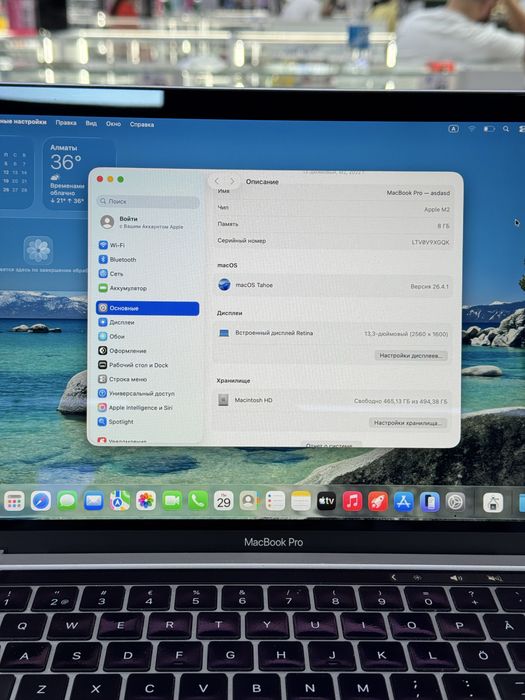Open the Алматы weather widget
Screen dimensions: 525x700
[78, 174]
